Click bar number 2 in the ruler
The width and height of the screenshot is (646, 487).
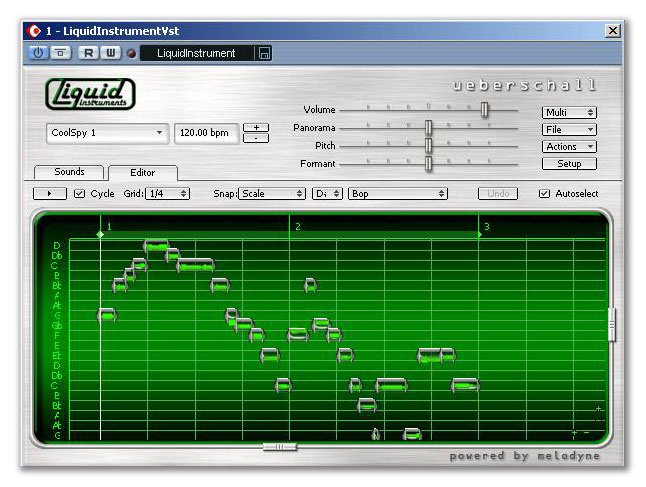tap(298, 227)
